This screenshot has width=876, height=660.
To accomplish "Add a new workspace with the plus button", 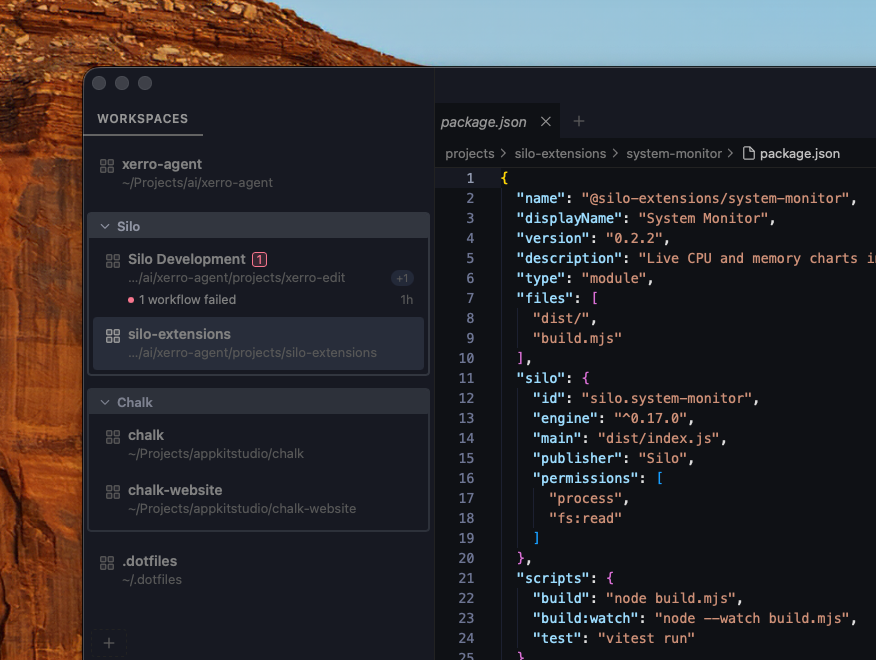I will click(109, 643).
